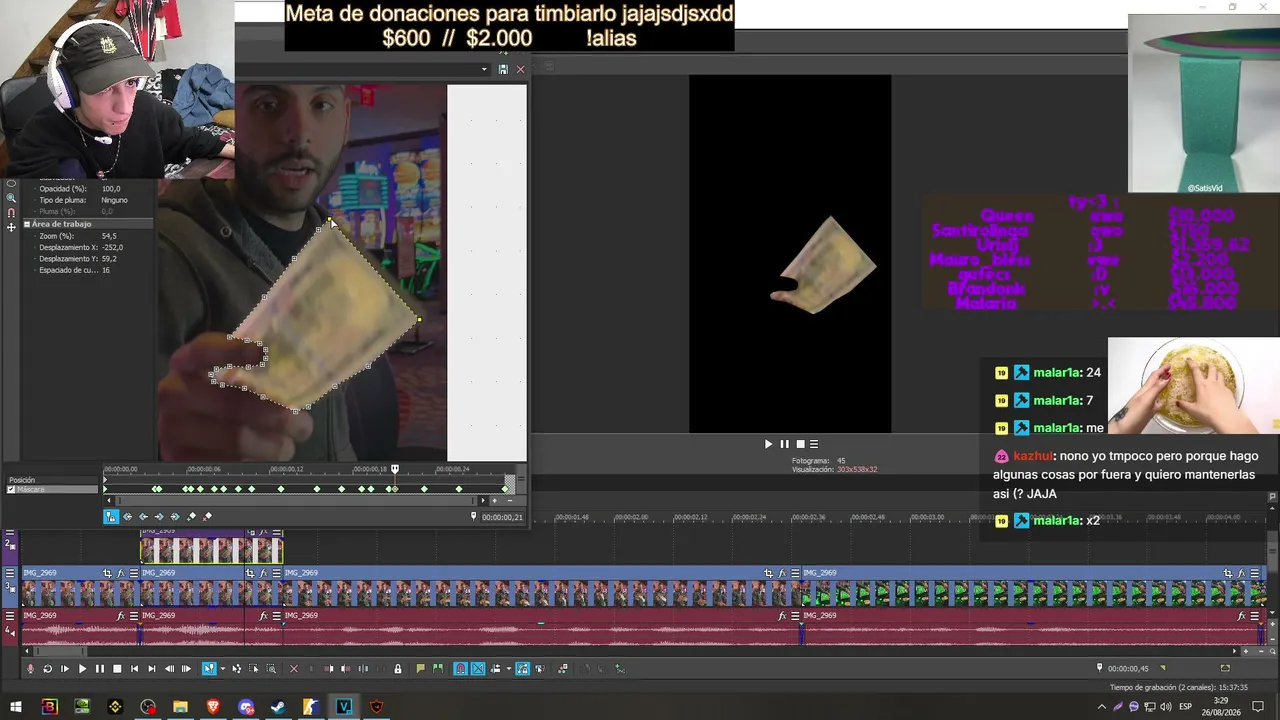
Task: Step back one frame in the timeline
Action: tap(169, 669)
